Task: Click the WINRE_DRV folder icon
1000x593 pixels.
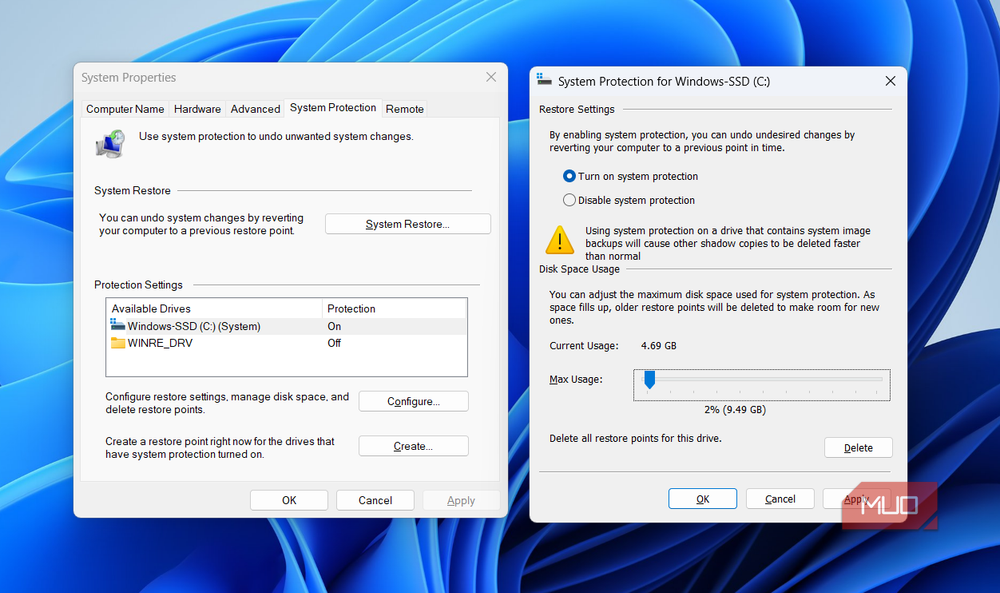Action: pyautogui.click(x=117, y=343)
